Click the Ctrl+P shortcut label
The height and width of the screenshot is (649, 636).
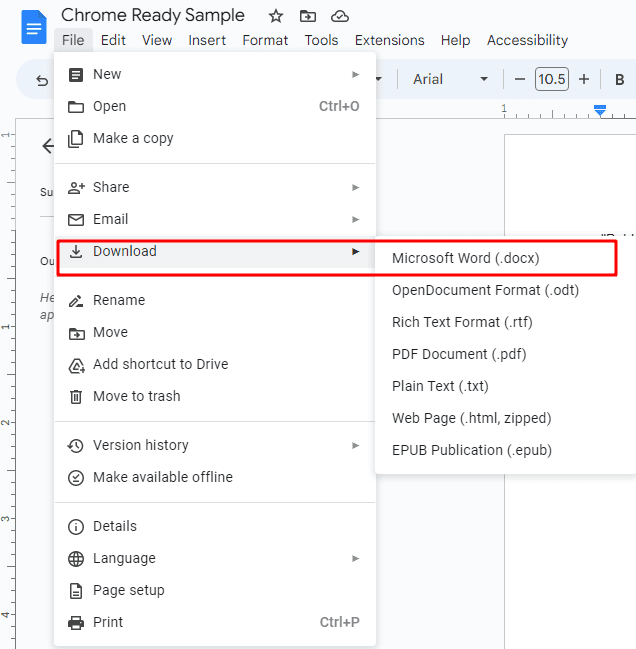tap(339, 622)
